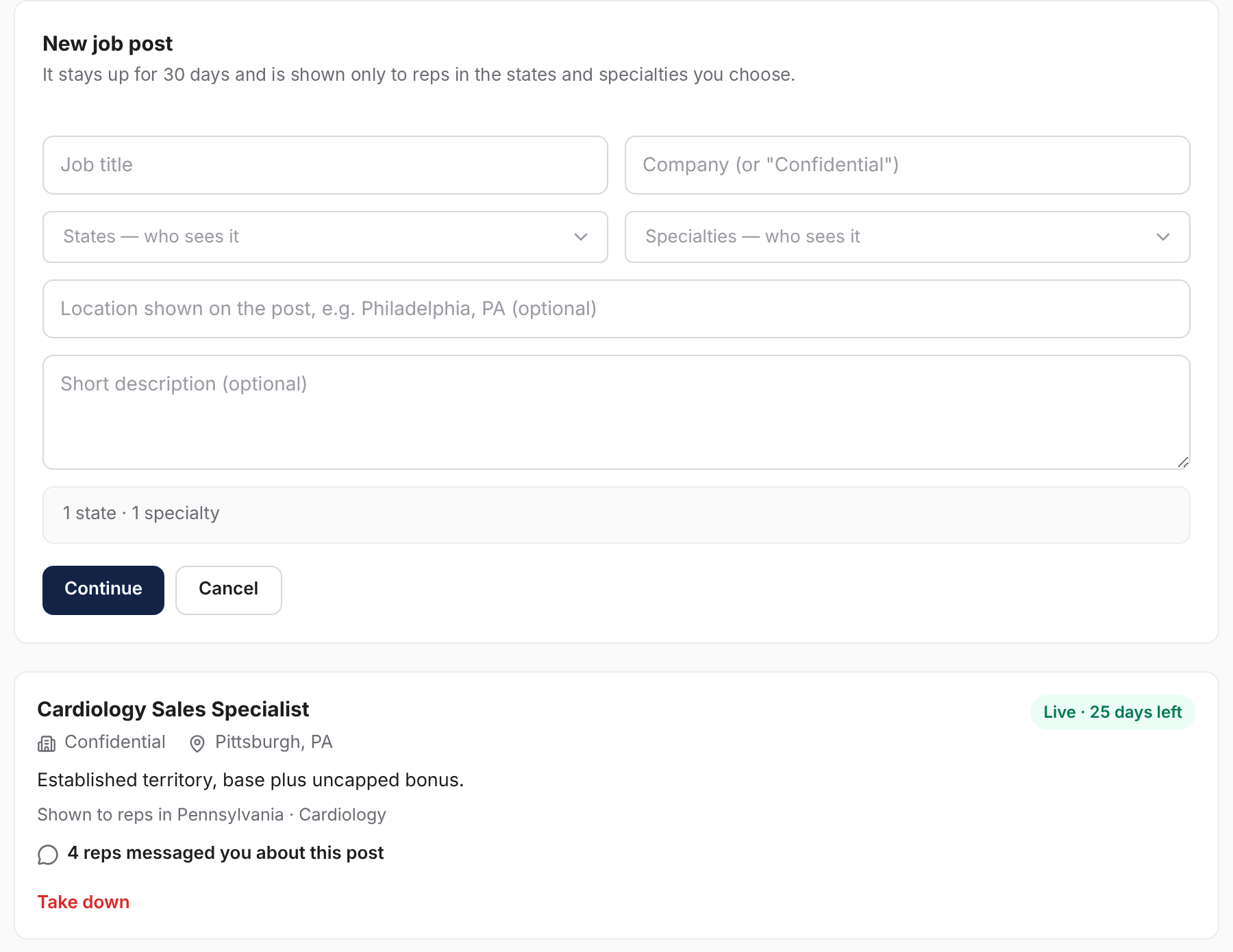Click the location pin icon beside Pittsburgh, PA
This screenshot has width=1233, height=952.
pyautogui.click(x=197, y=743)
